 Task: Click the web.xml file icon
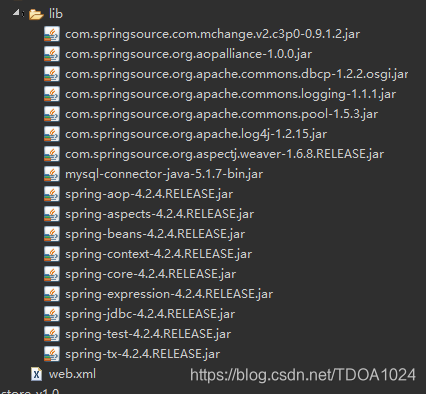(x=36, y=374)
